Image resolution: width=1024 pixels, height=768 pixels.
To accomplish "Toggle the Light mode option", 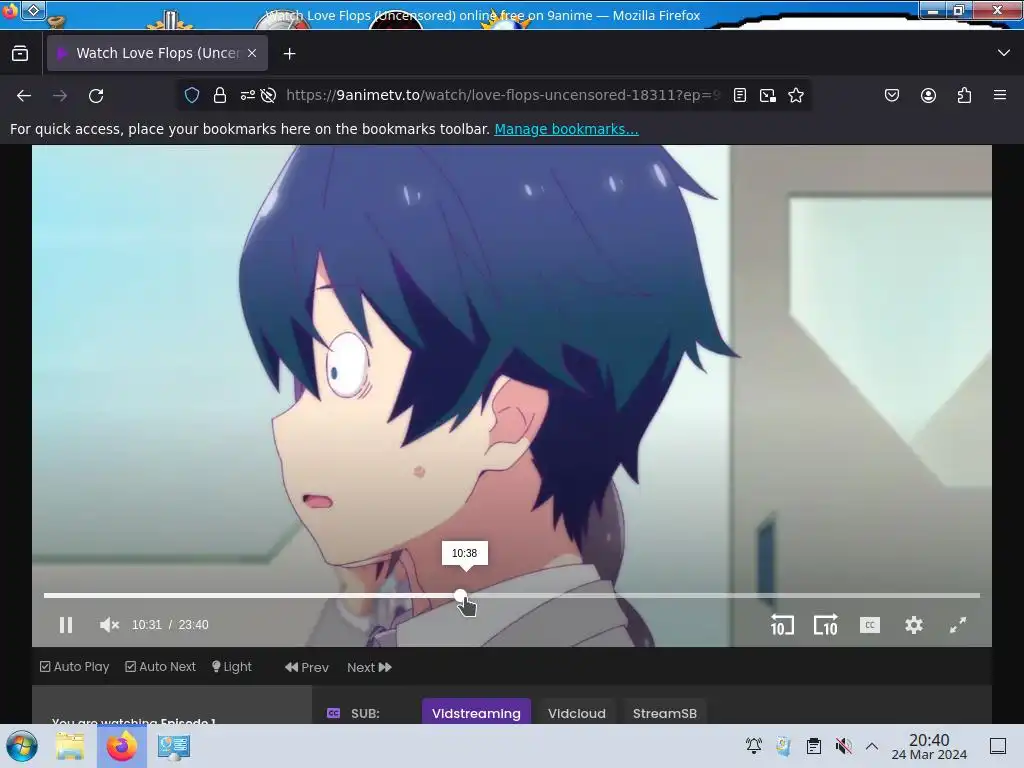I will (x=231, y=667).
